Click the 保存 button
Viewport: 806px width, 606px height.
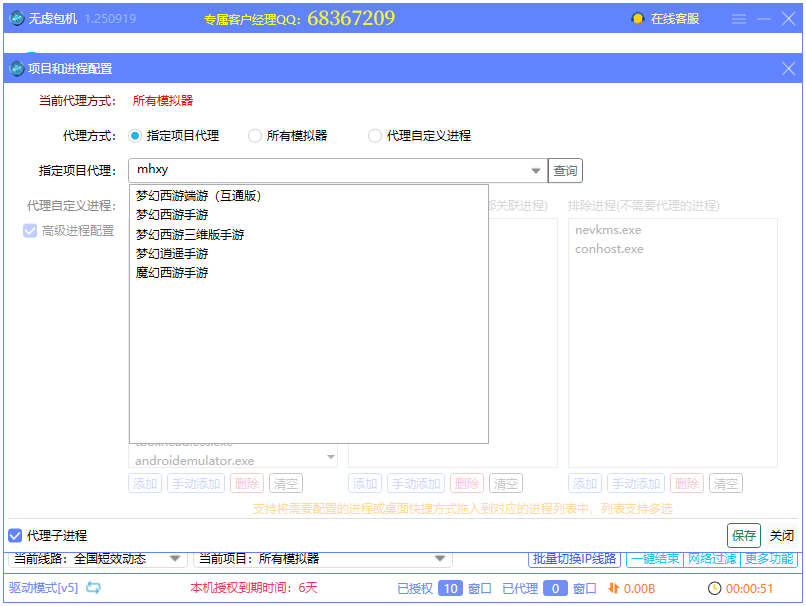pyautogui.click(x=743, y=535)
